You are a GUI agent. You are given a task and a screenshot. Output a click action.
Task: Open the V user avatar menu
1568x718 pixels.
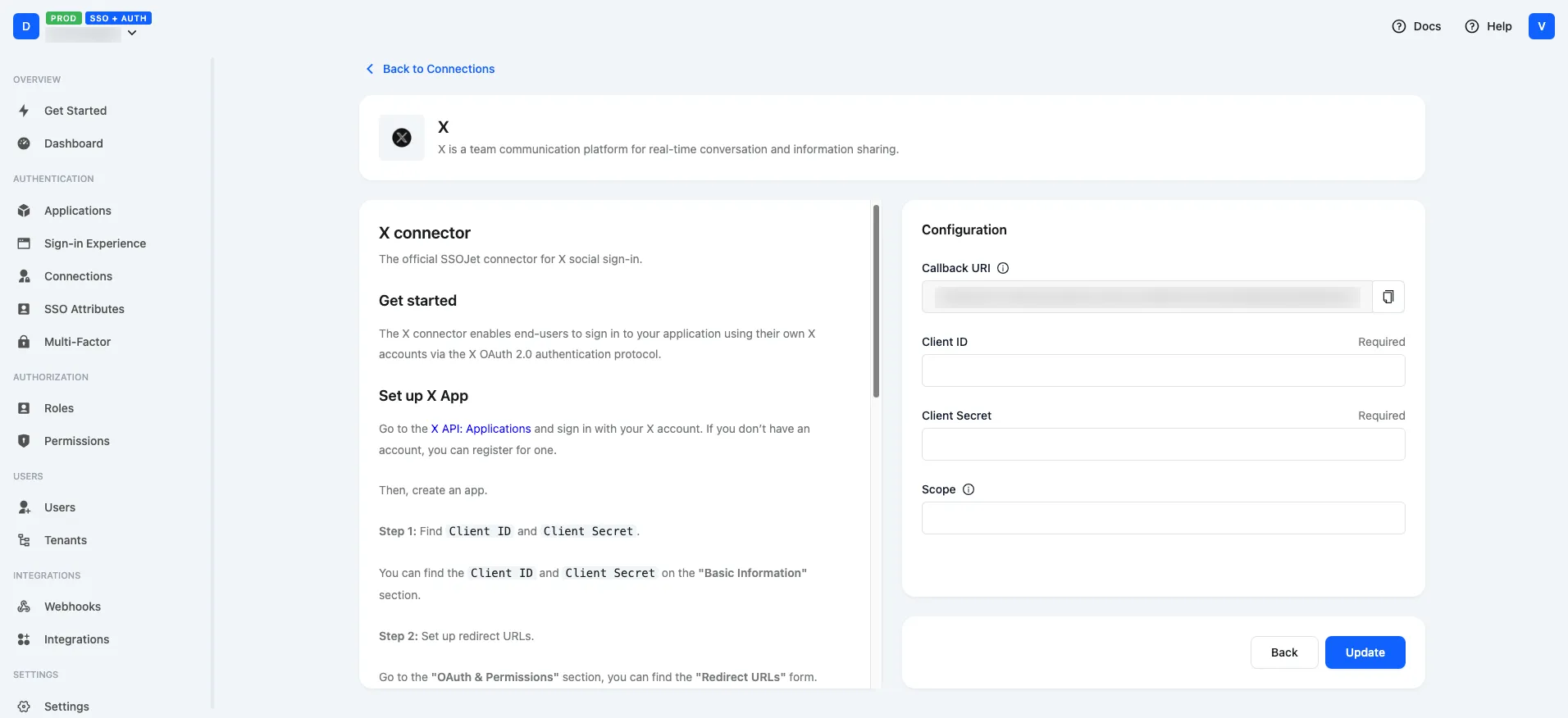click(1542, 26)
